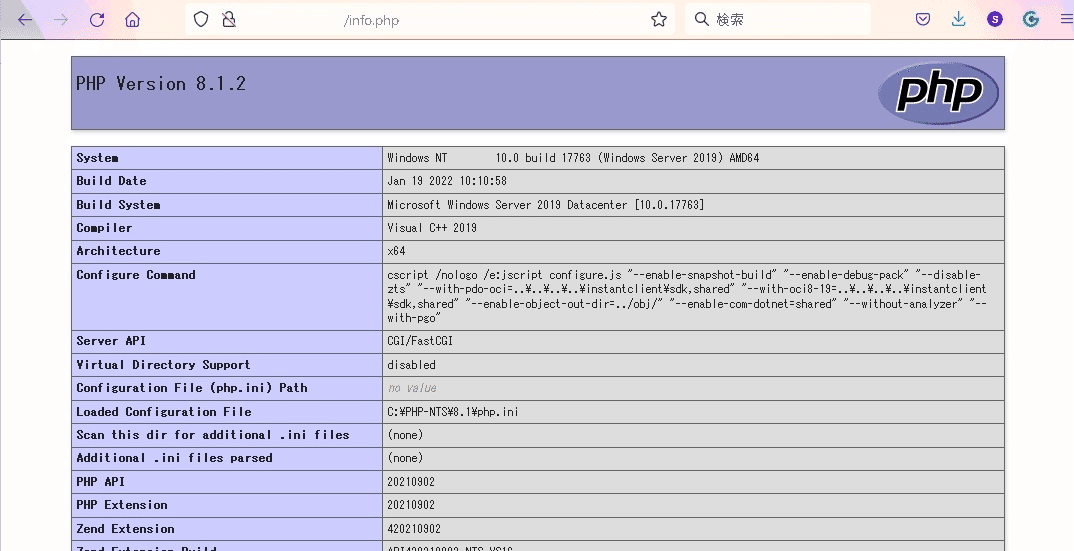Select the Architecture label
Image resolution: width=1074 pixels, height=551 pixels.
point(118,251)
